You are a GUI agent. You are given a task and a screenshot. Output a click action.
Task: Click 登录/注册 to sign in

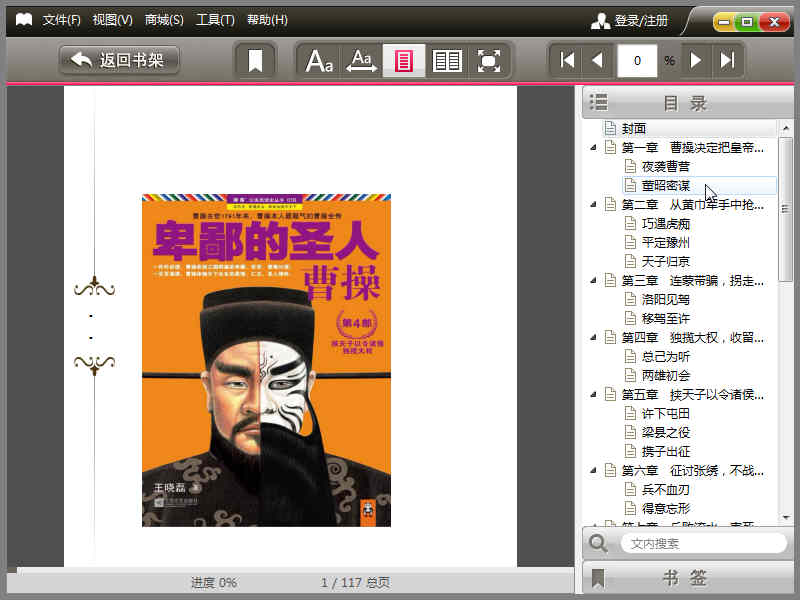pos(630,21)
